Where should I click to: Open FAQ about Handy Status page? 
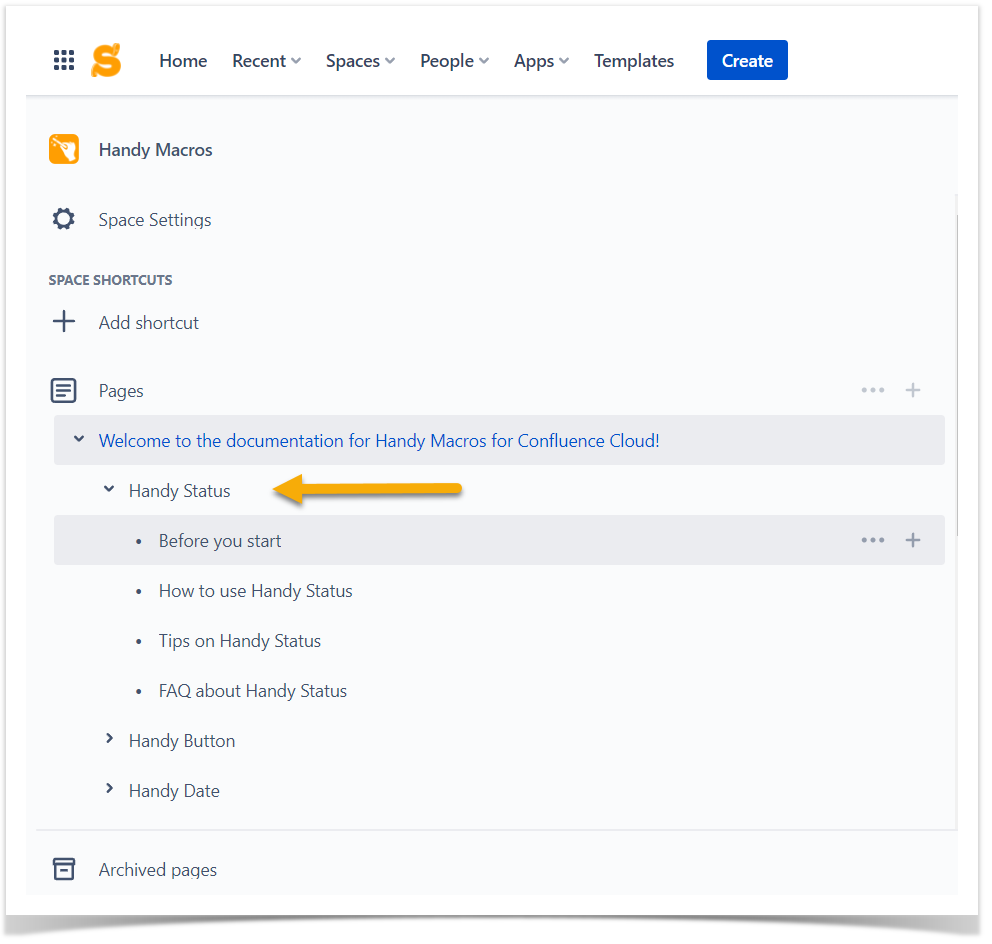click(253, 691)
